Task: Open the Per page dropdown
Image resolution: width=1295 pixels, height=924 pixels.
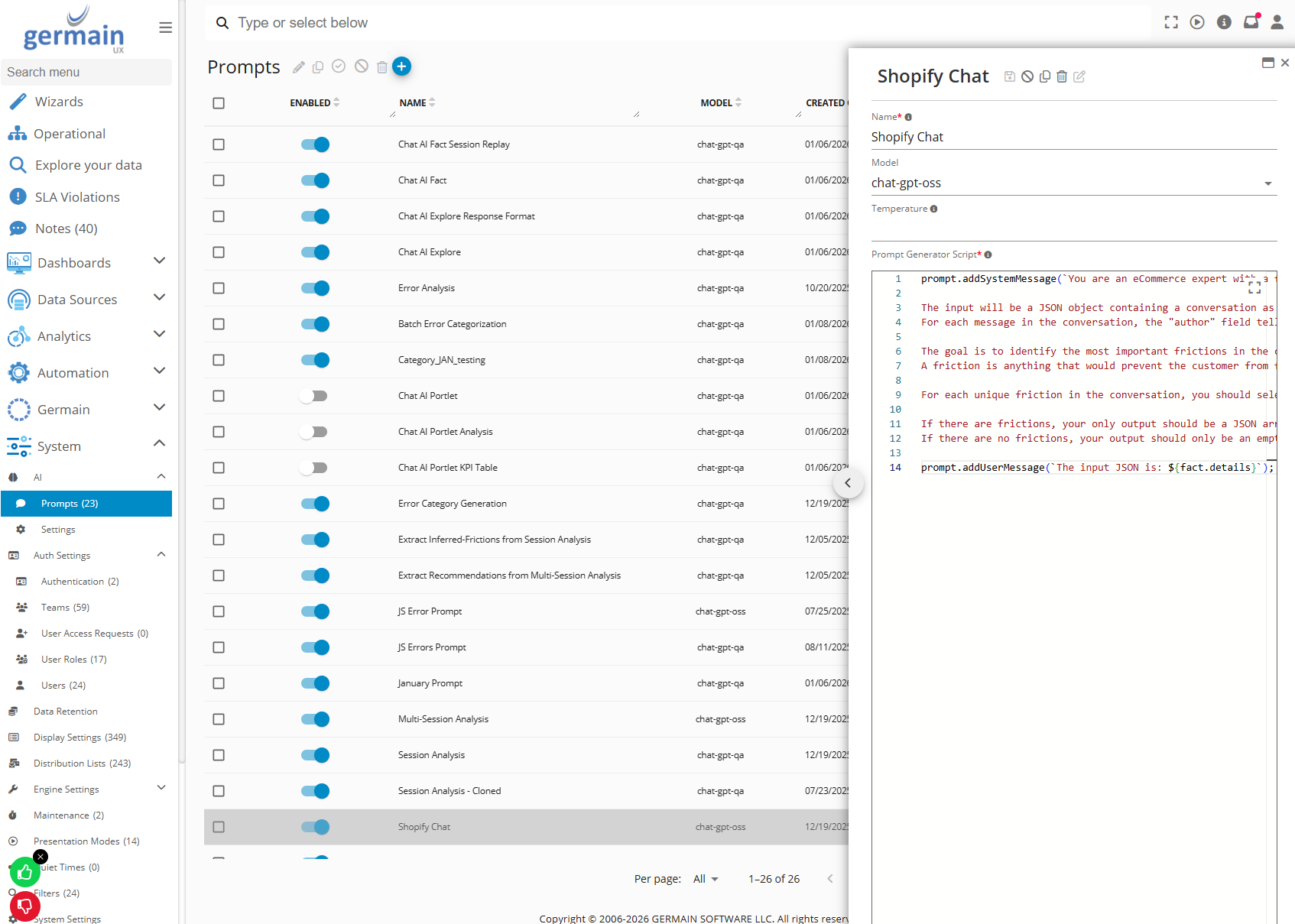Action: click(x=706, y=879)
